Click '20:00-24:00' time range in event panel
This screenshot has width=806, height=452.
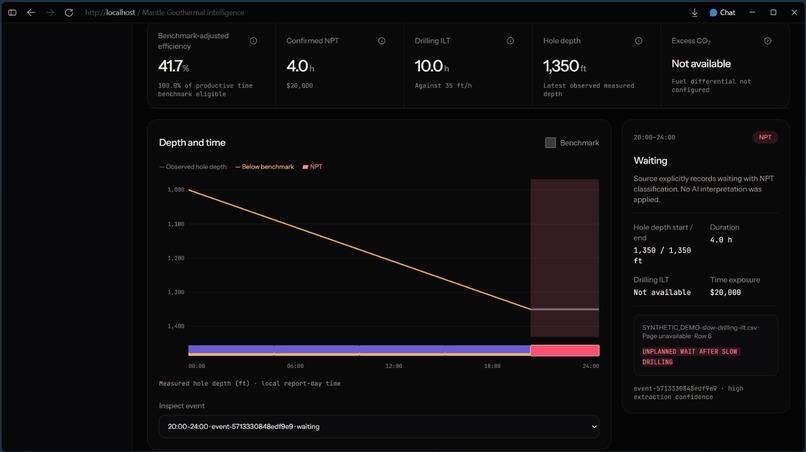pyautogui.click(x=654, y=137)
